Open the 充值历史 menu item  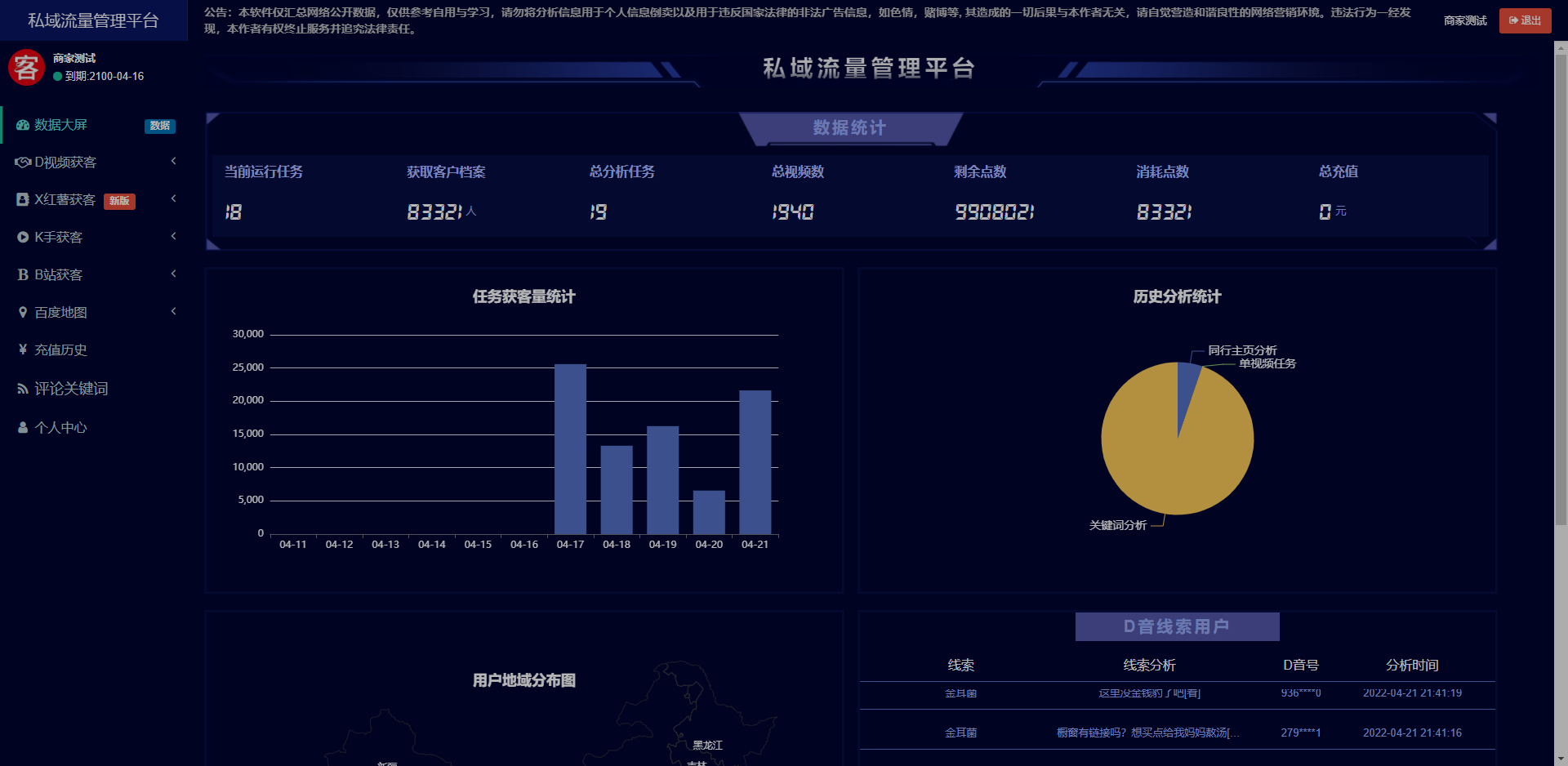click(60, 350)
